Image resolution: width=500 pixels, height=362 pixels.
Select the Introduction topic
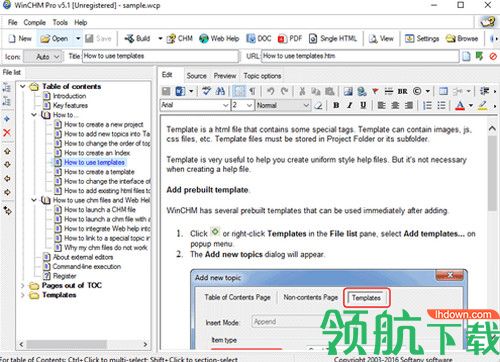point(69,96)
